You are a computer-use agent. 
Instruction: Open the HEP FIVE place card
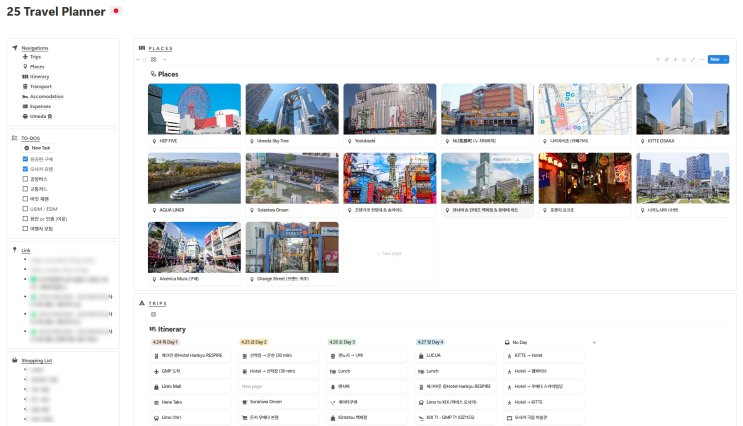[194, 115]
